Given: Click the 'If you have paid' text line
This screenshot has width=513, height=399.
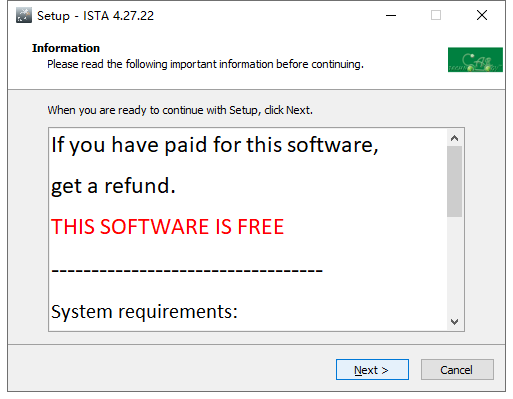Looking at the screenshot, I should point(215,145).
